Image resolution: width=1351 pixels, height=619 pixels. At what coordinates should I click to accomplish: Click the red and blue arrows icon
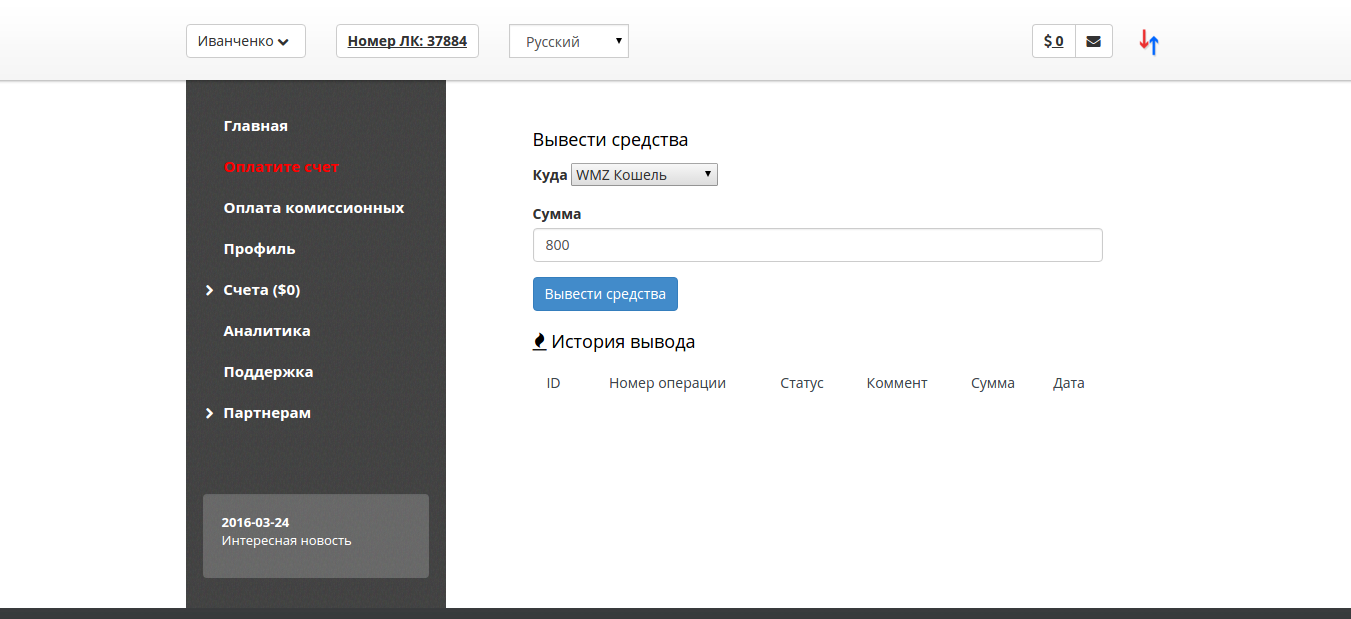pos(1149,42)
